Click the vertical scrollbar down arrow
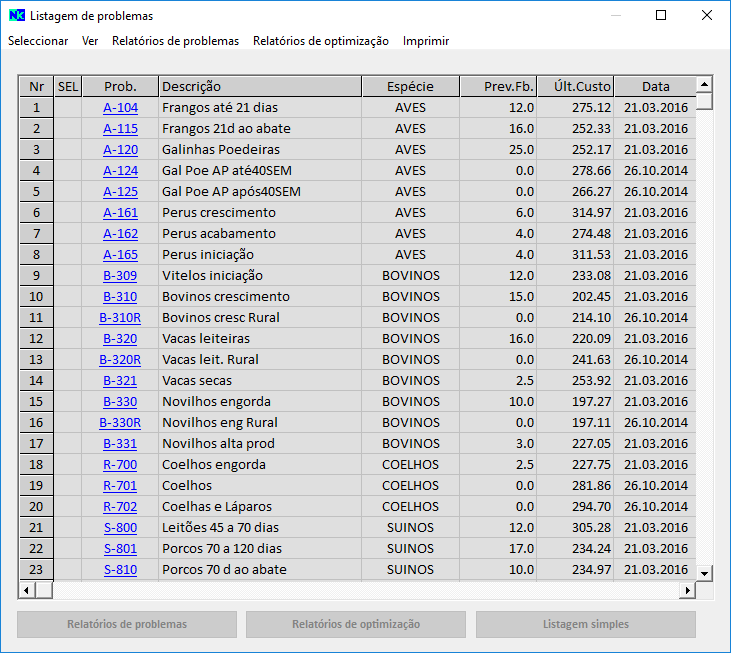This screenshot has height=653, width=731. tap(704, 573)
